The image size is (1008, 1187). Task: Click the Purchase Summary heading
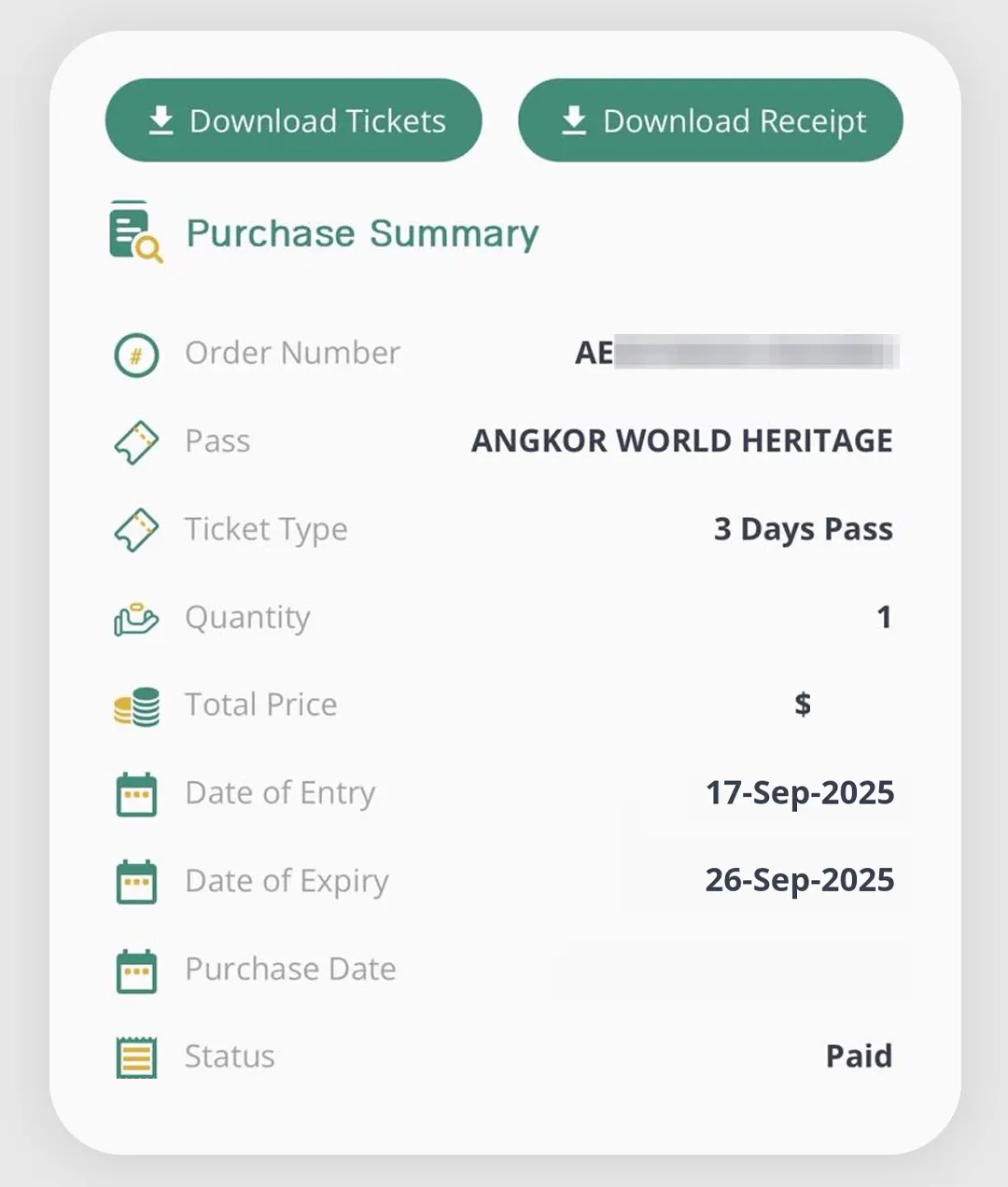click(x=362, y=233)
